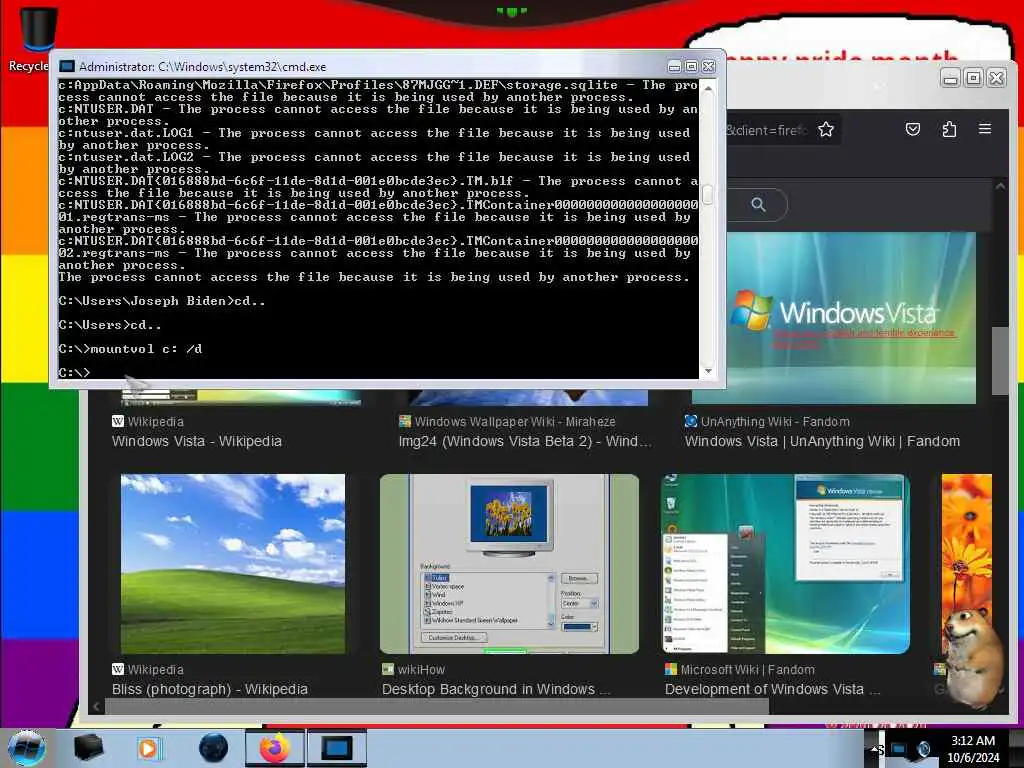Open Img24 (Windows Vista Beta 2) result

525,441
